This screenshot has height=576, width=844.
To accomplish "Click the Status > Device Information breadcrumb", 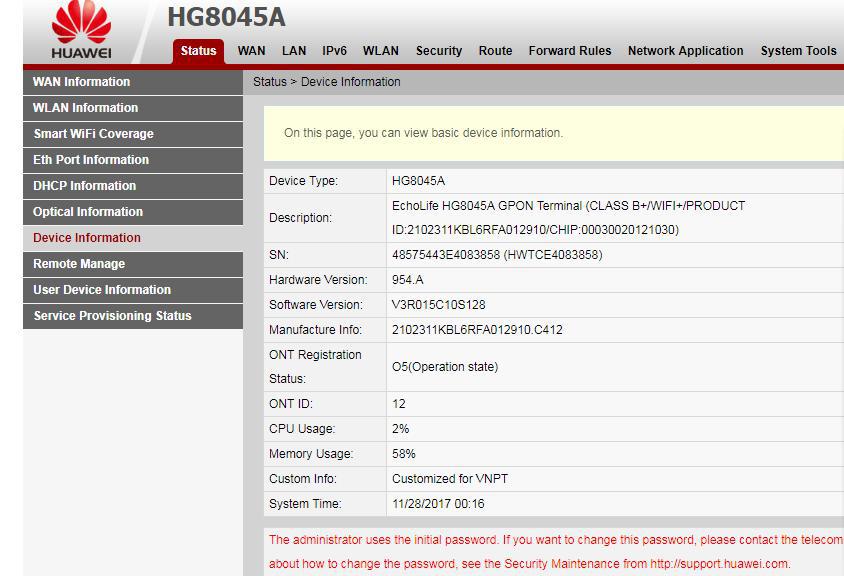I will (x=327, y=82).
